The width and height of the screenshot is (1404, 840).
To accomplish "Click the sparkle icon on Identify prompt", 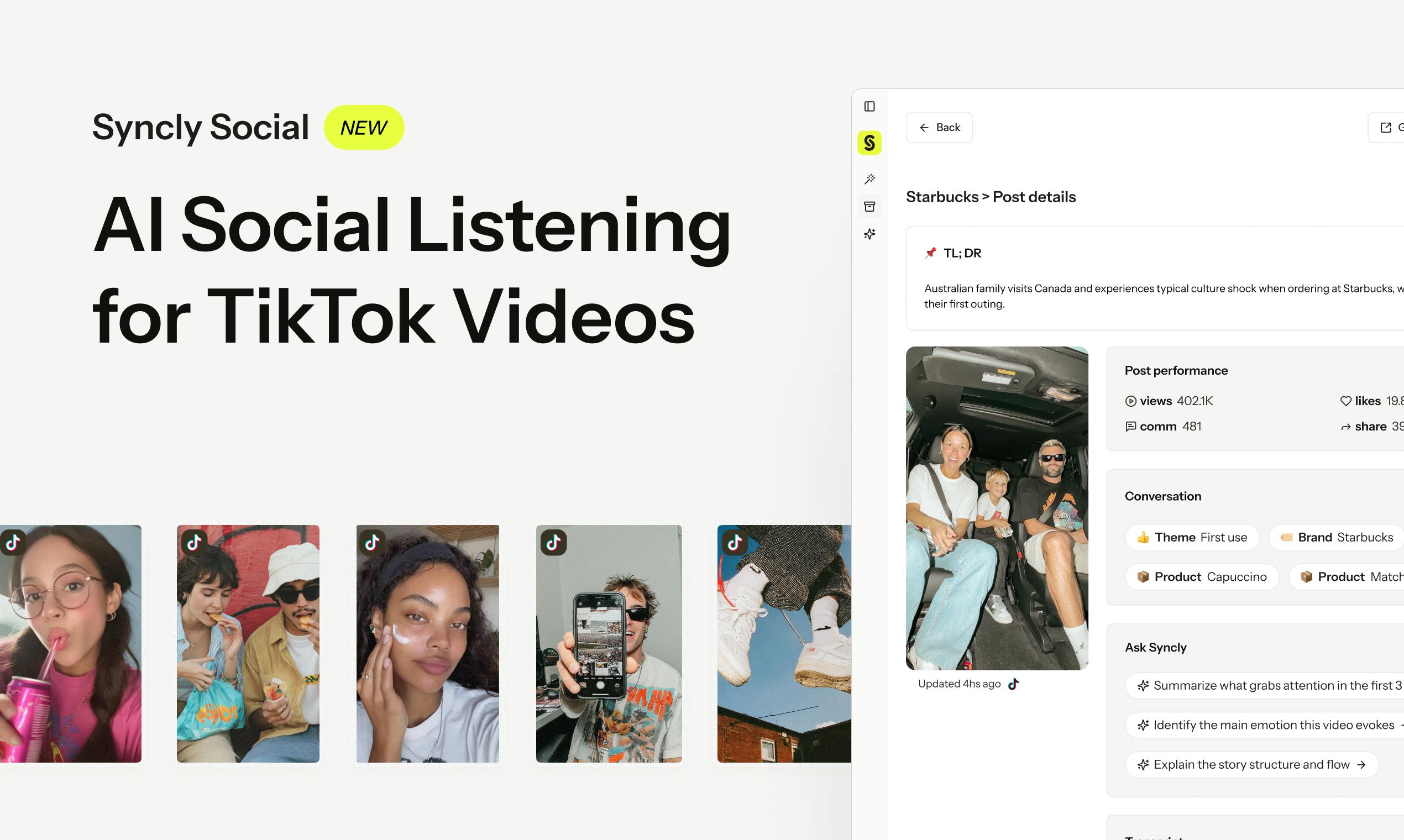I will click(1143, 726).
